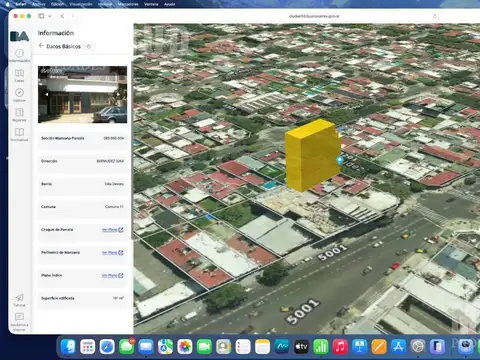Open the Safari menu in menu bar

click(20, 4)
